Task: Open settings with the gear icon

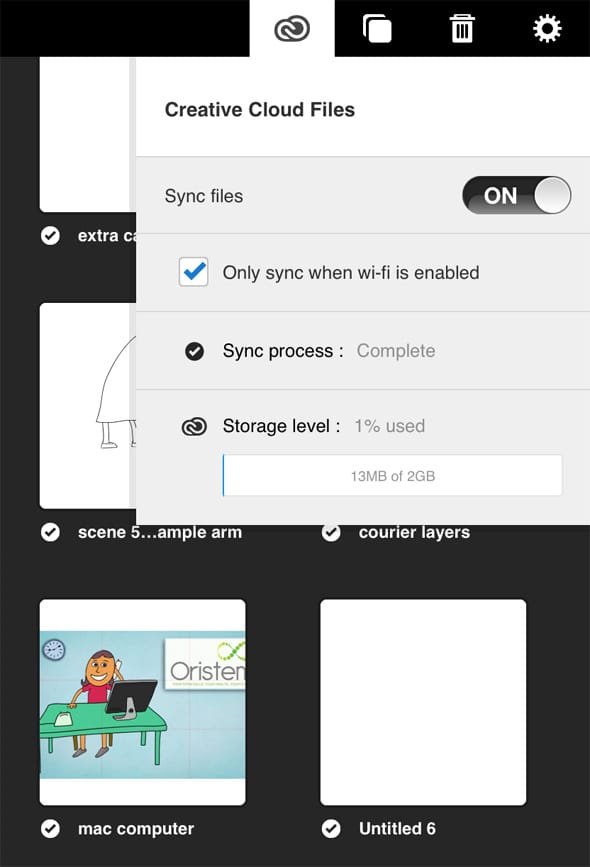Action: point(547,28)
